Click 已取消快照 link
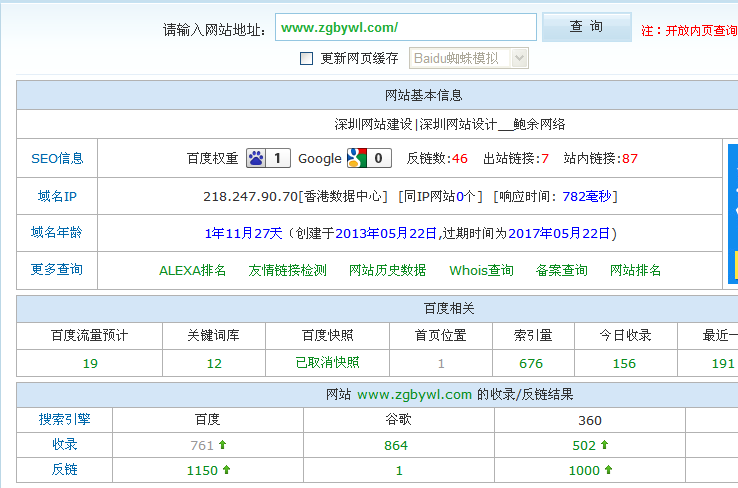This screenshot has width=738, height=488. point(328,363)
